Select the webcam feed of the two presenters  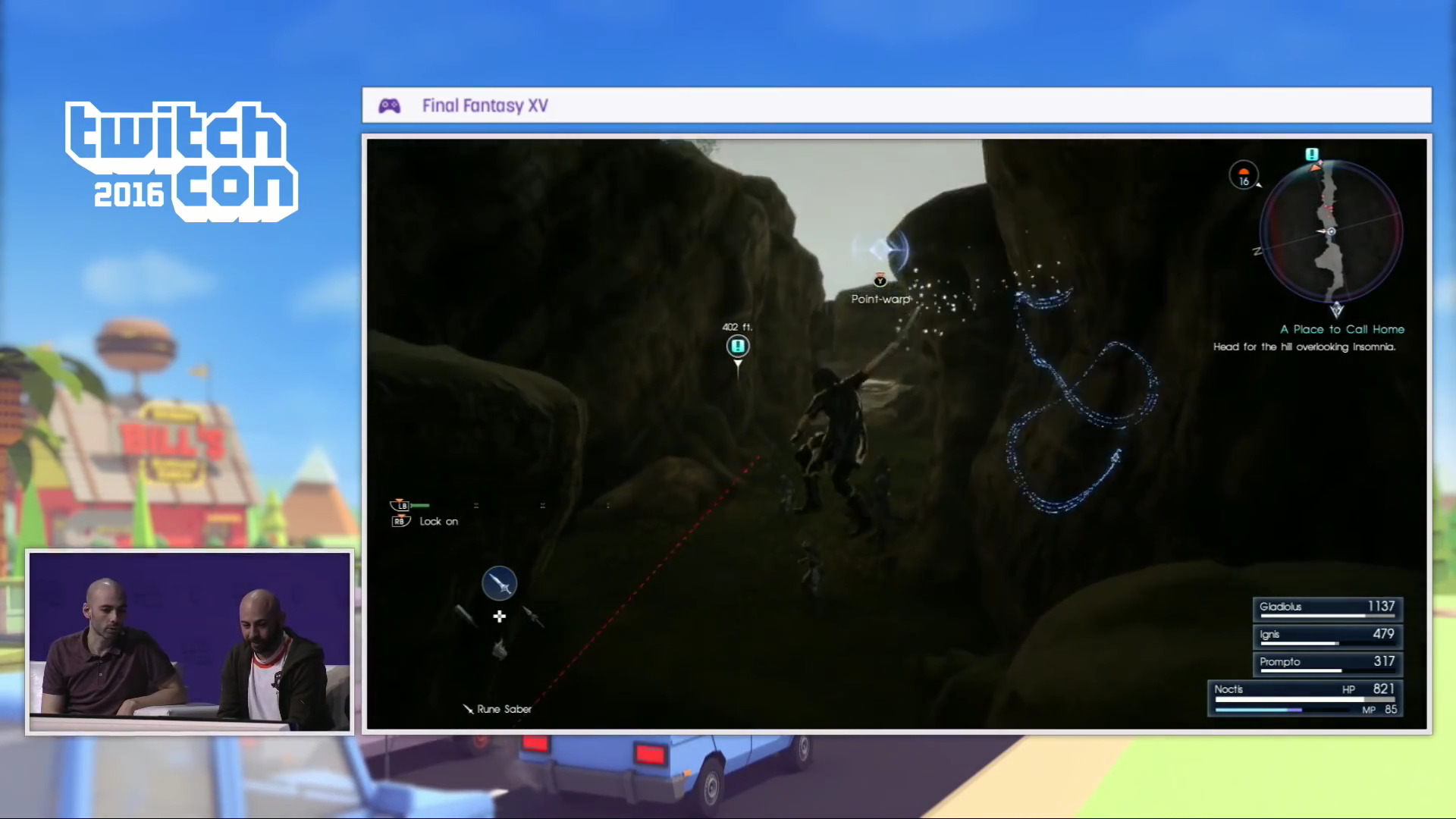pyautogui.click(x=190, y=642)
